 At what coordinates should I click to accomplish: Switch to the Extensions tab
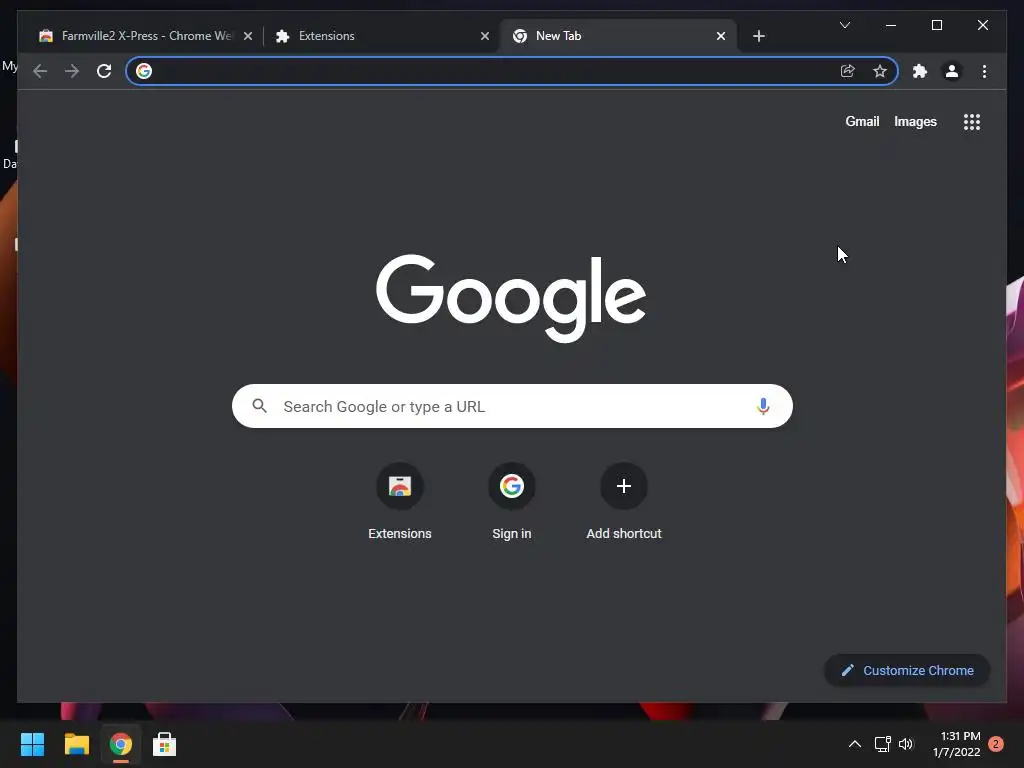[x=382, y=36]
